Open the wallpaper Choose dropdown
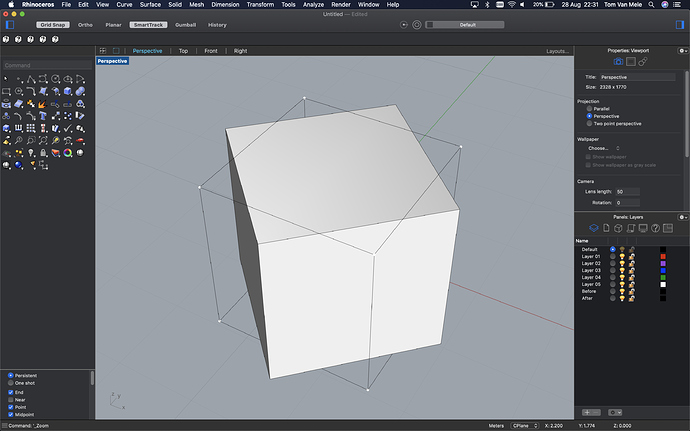The width and height of the screenshot is (690, 431). tap(603, 148)
